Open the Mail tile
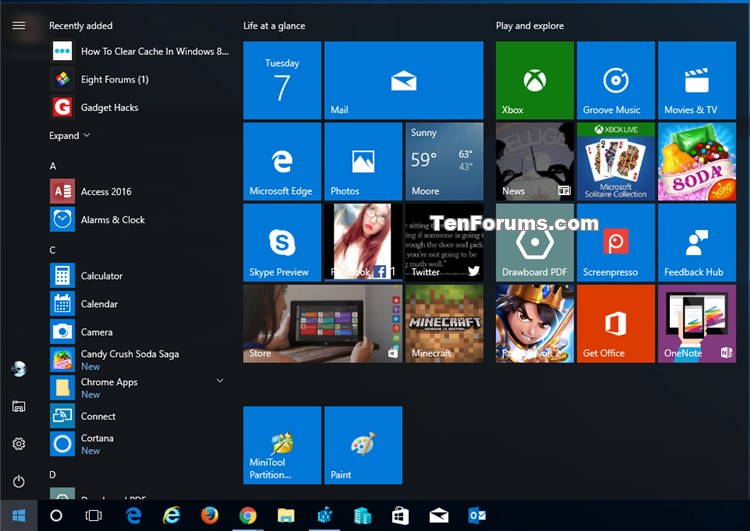Viewport: 750px width, 531px height. pyautogui.click(x=404, y=80)
